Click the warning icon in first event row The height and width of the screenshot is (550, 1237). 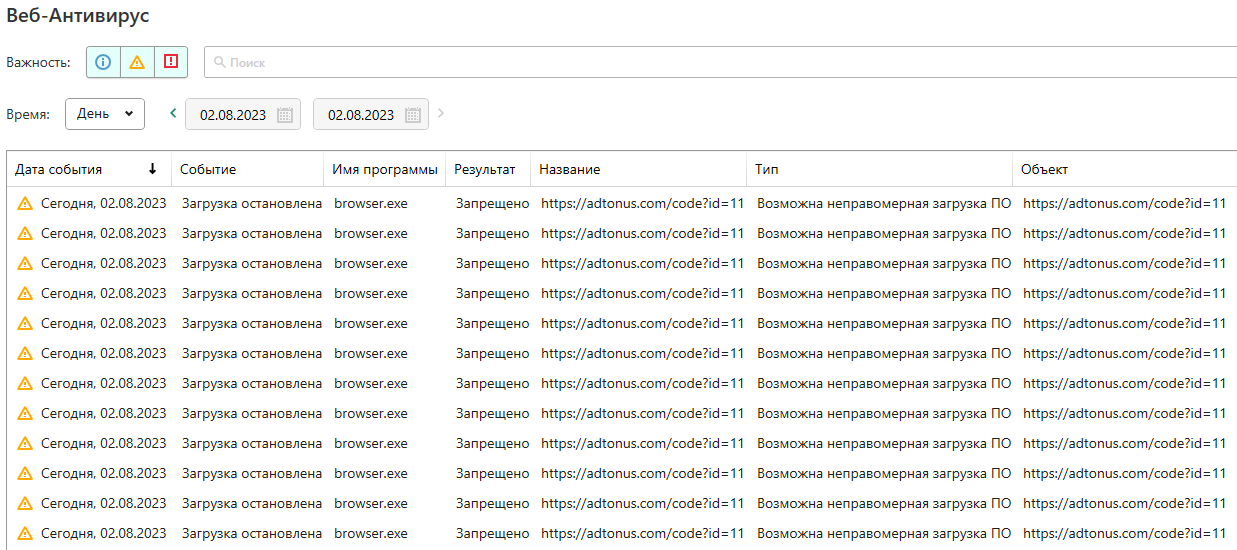(25, 204)
